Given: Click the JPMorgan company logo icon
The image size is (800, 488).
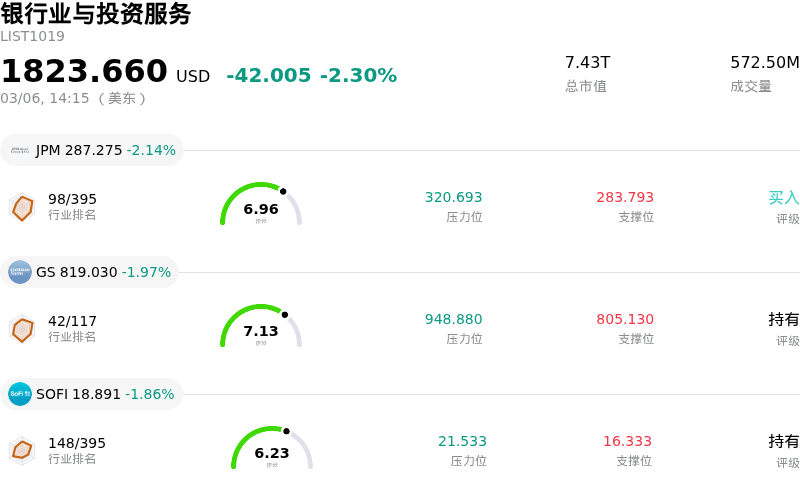Looking at the screenshot, I should (20, 150).
